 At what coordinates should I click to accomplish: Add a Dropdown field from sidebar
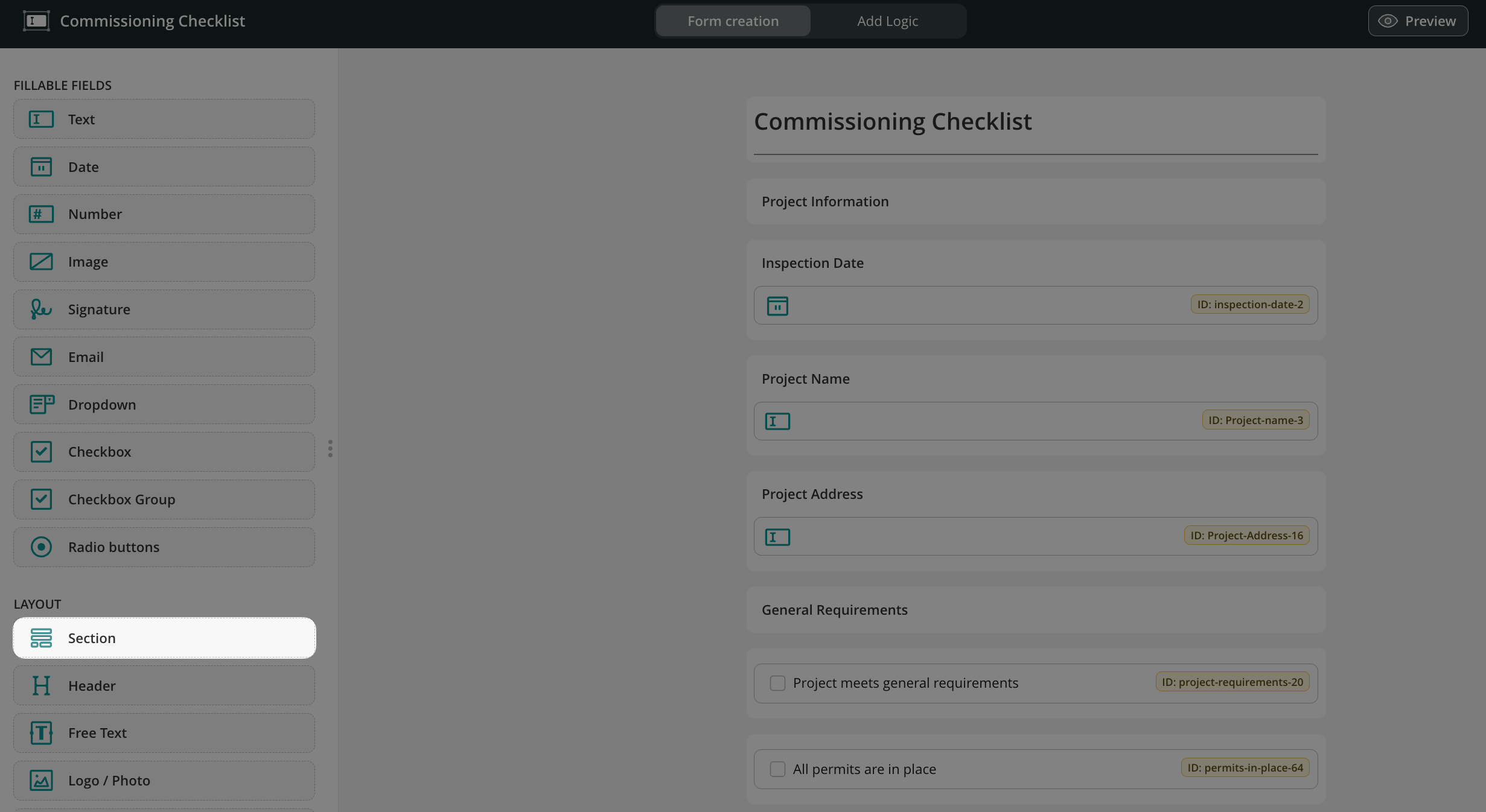click(x=164, y=405)
